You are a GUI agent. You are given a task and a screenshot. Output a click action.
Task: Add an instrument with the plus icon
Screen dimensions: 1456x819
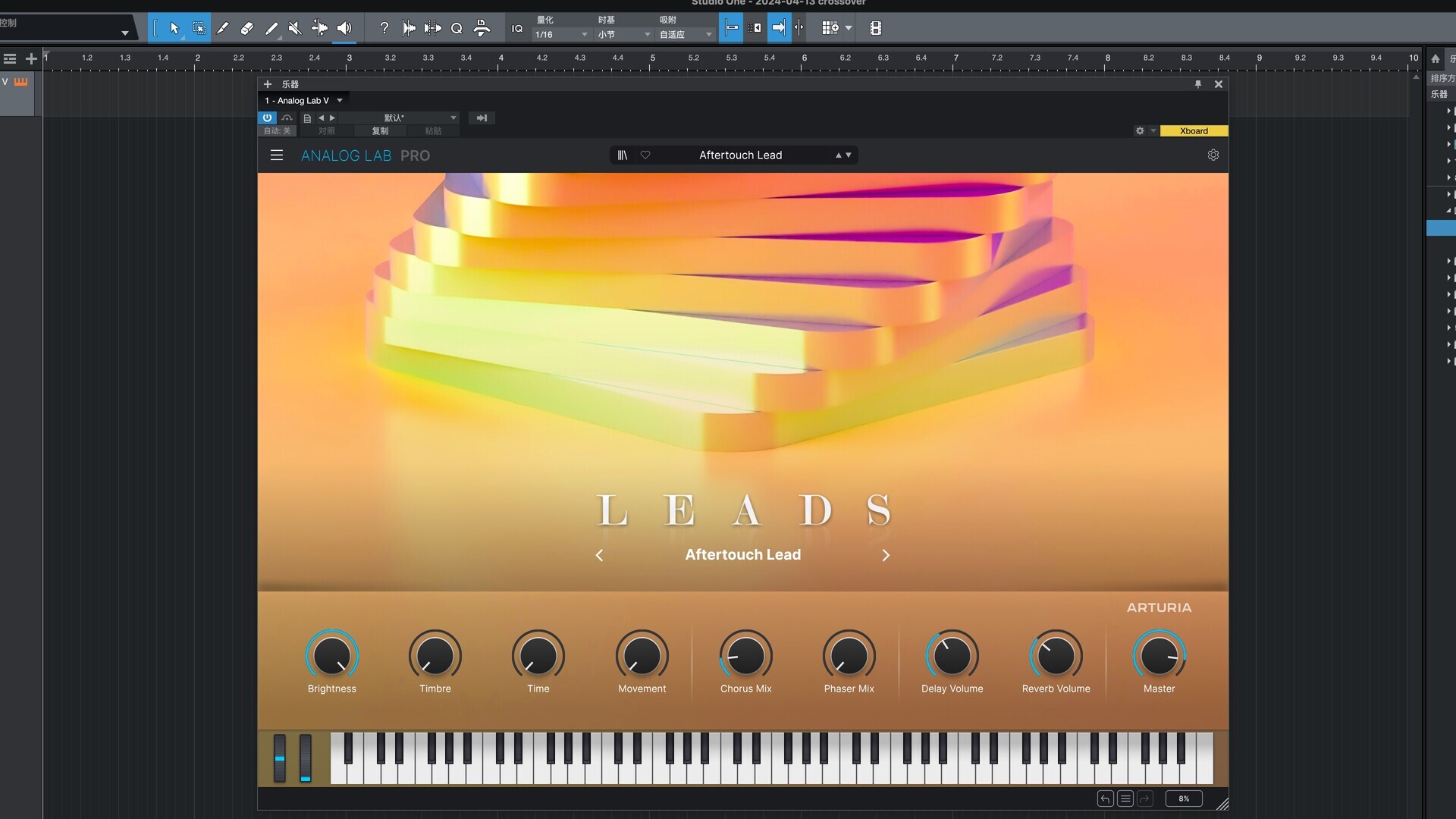267,84
